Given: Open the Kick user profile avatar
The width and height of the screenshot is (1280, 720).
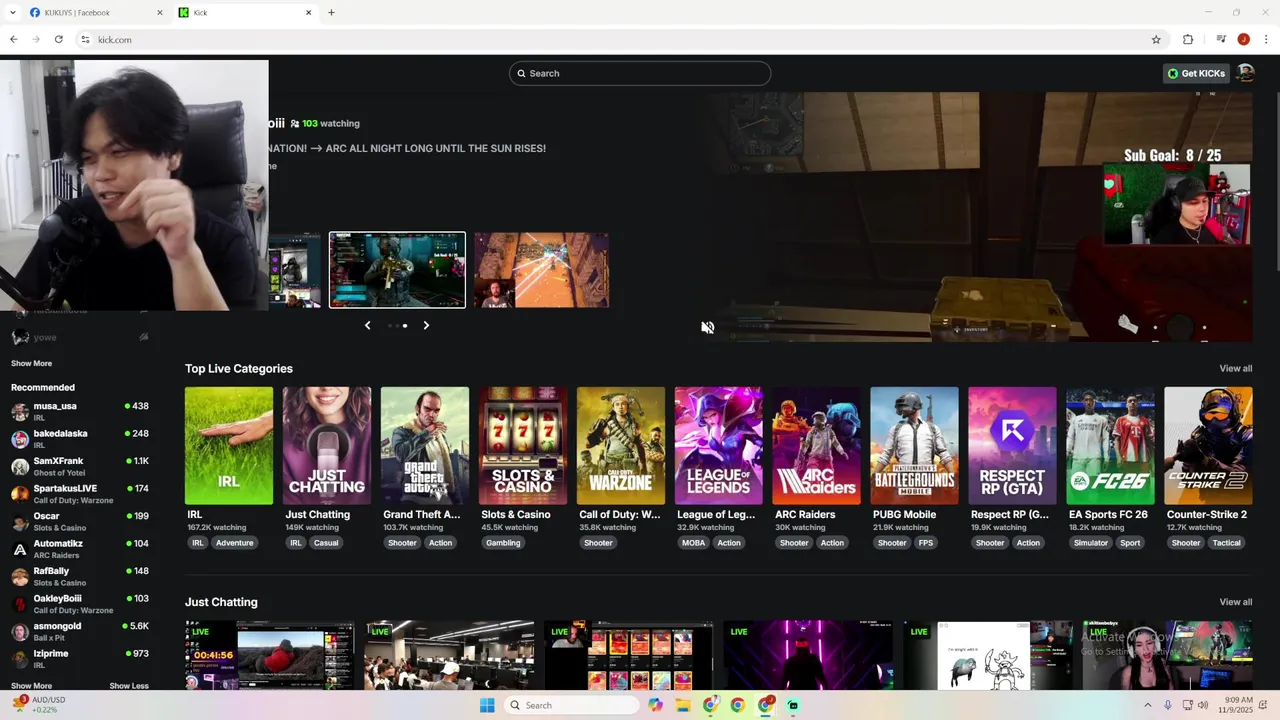Looking at the screenshot, I should (1245, 73).
